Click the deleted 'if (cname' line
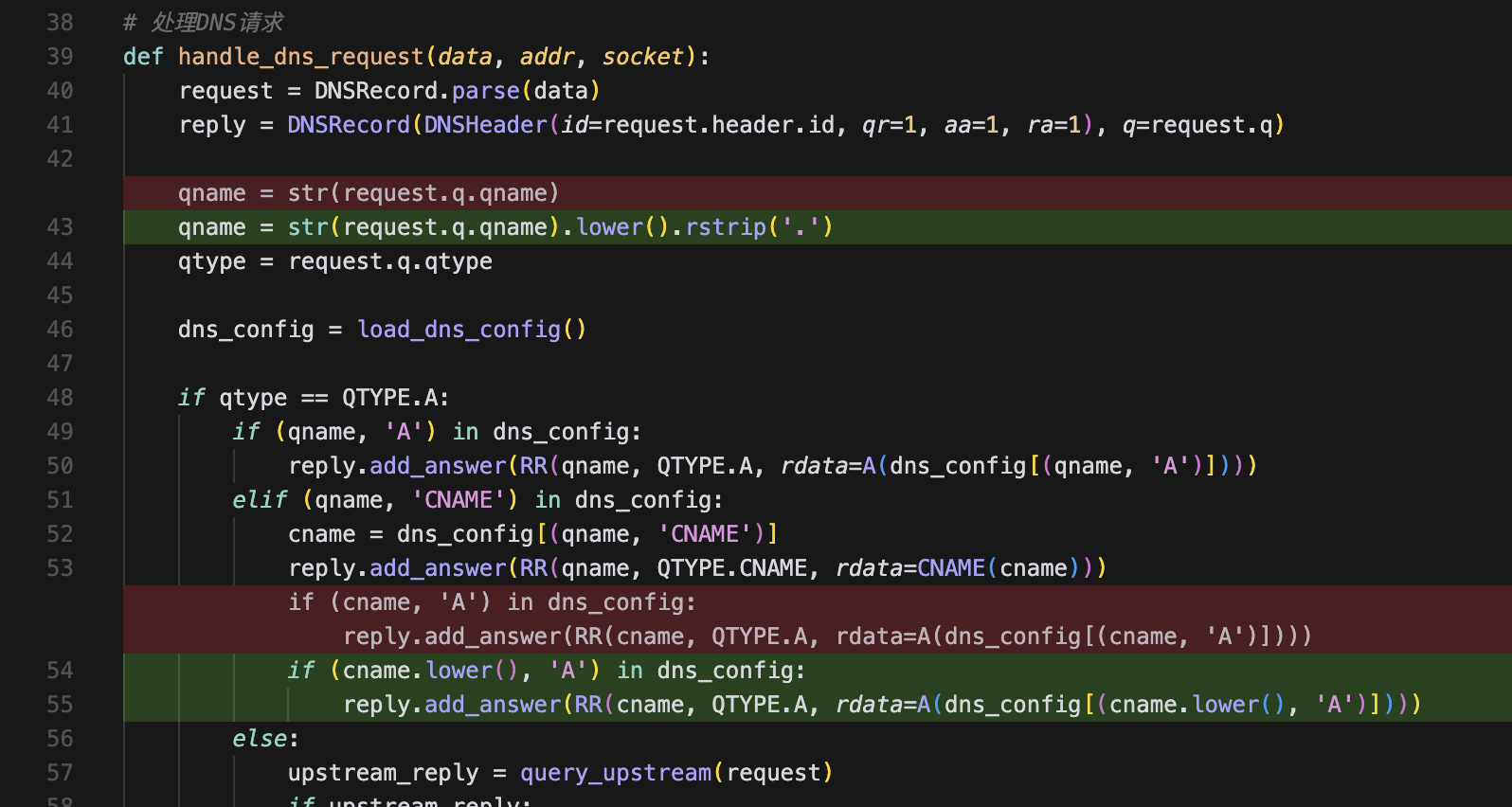The image size is (1512, 807). pos(492,602)
